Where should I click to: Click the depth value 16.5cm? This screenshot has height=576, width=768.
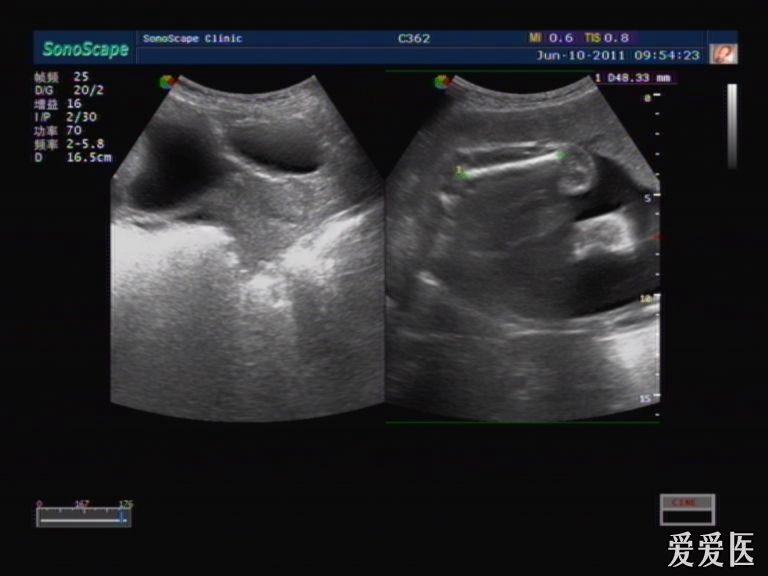pyautogui.click(x=89, y=158)
